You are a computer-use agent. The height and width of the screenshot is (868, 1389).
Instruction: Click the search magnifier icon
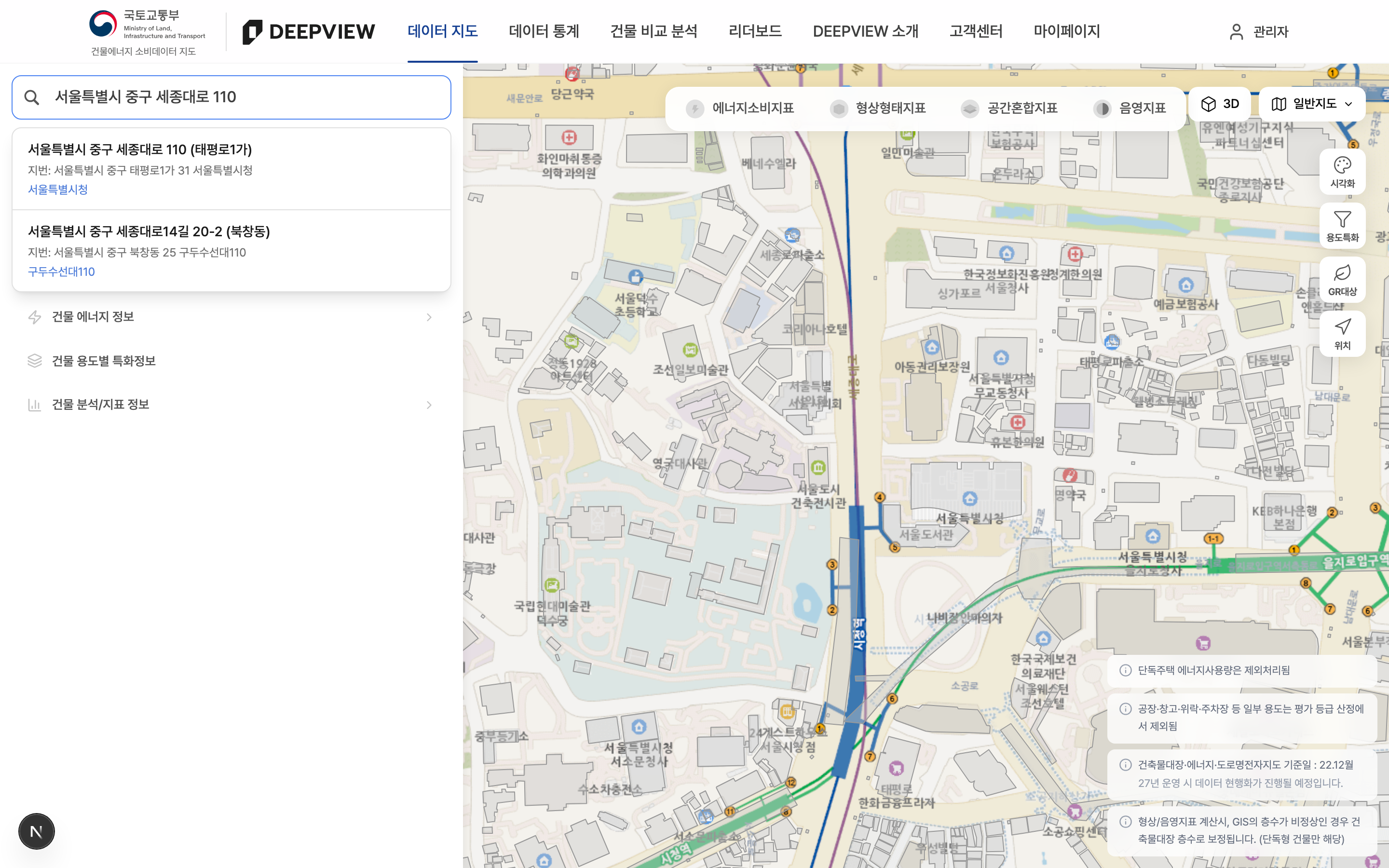tap(31, 97)
